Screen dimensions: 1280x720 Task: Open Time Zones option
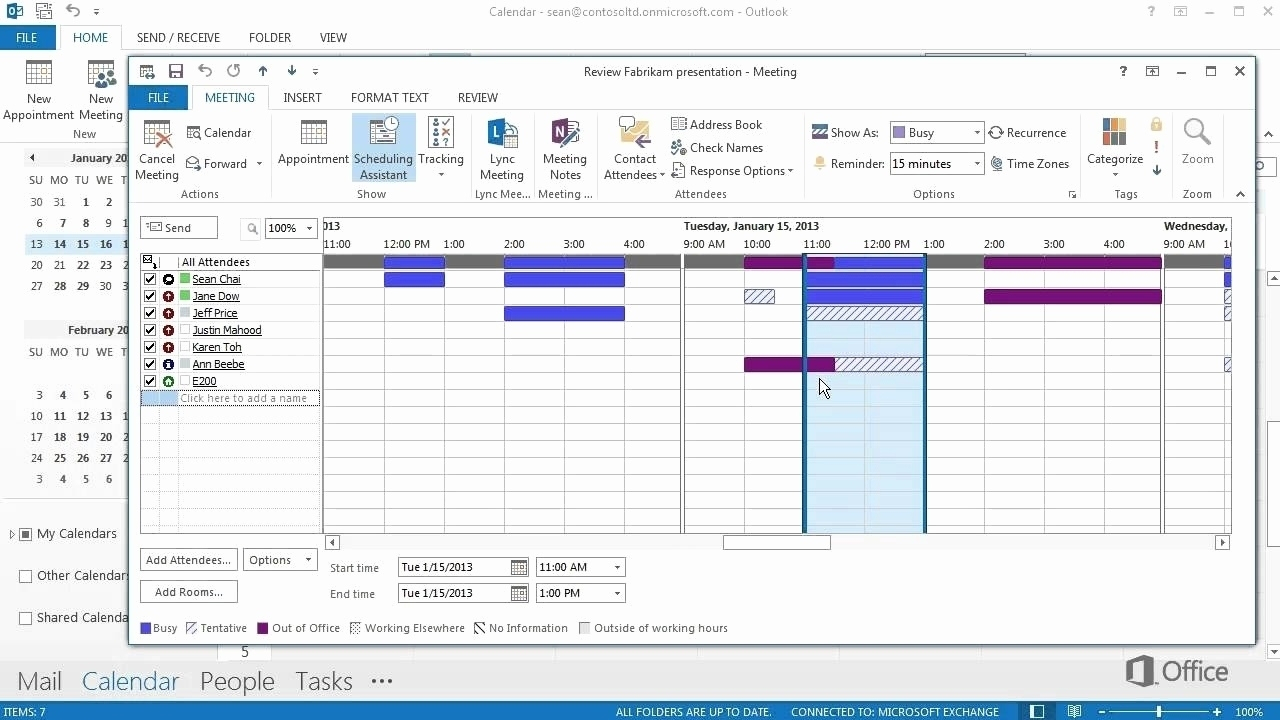click(1030, 163)
